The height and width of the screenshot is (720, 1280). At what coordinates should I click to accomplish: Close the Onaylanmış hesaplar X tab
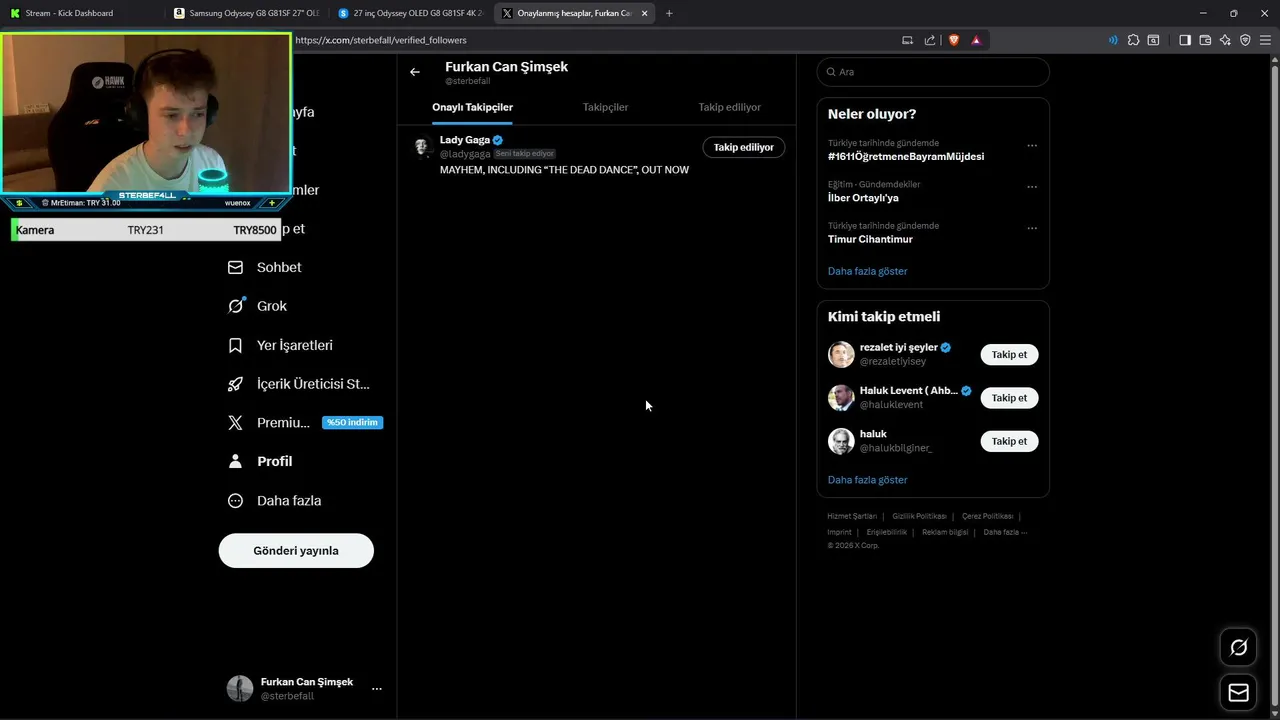[x=644, y=13]
